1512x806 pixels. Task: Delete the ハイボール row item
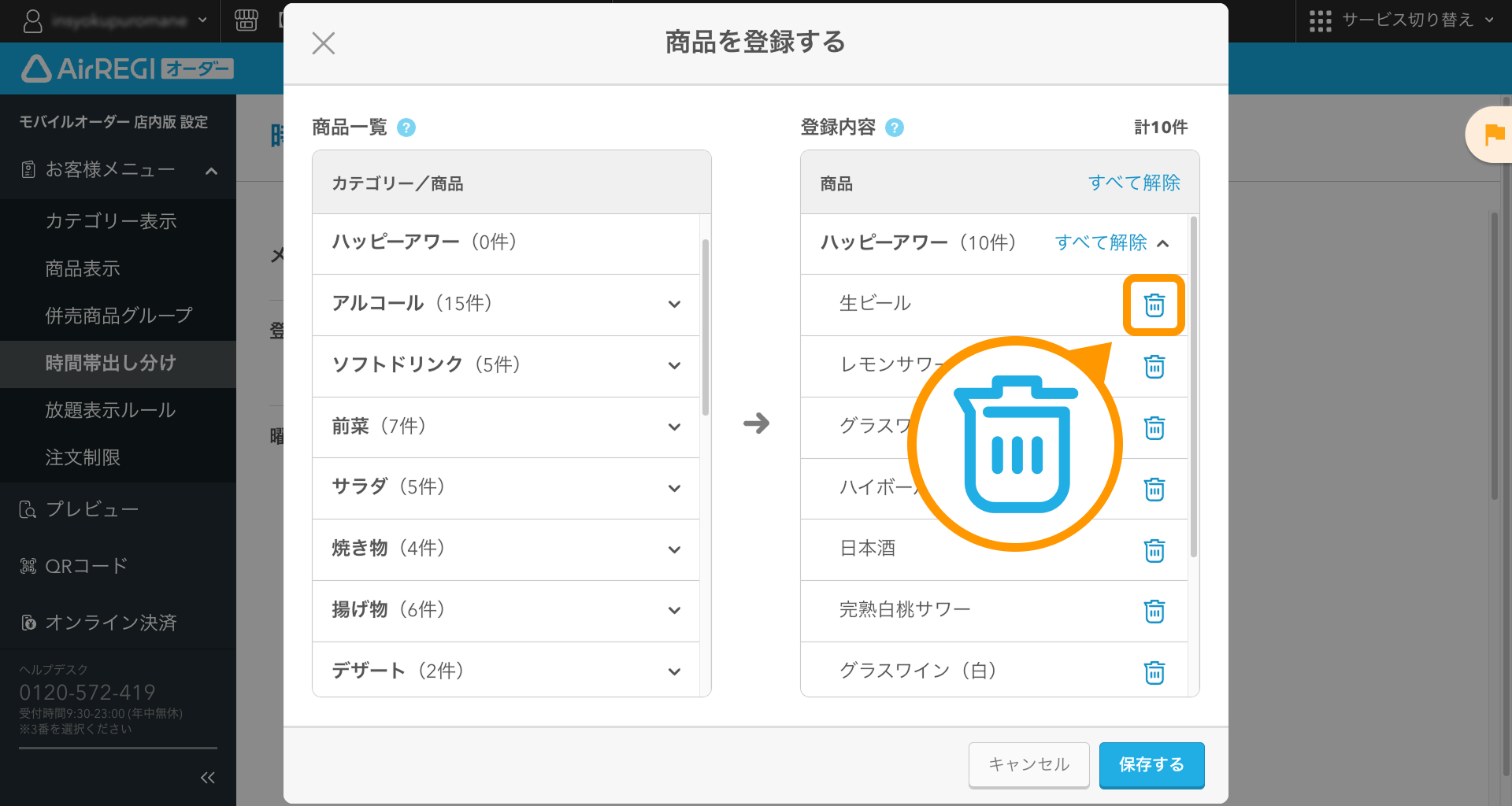click(1154, 489)
